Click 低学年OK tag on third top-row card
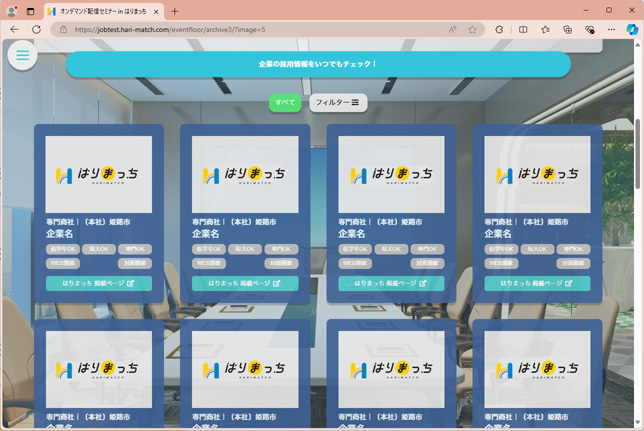 click(355, 249)
